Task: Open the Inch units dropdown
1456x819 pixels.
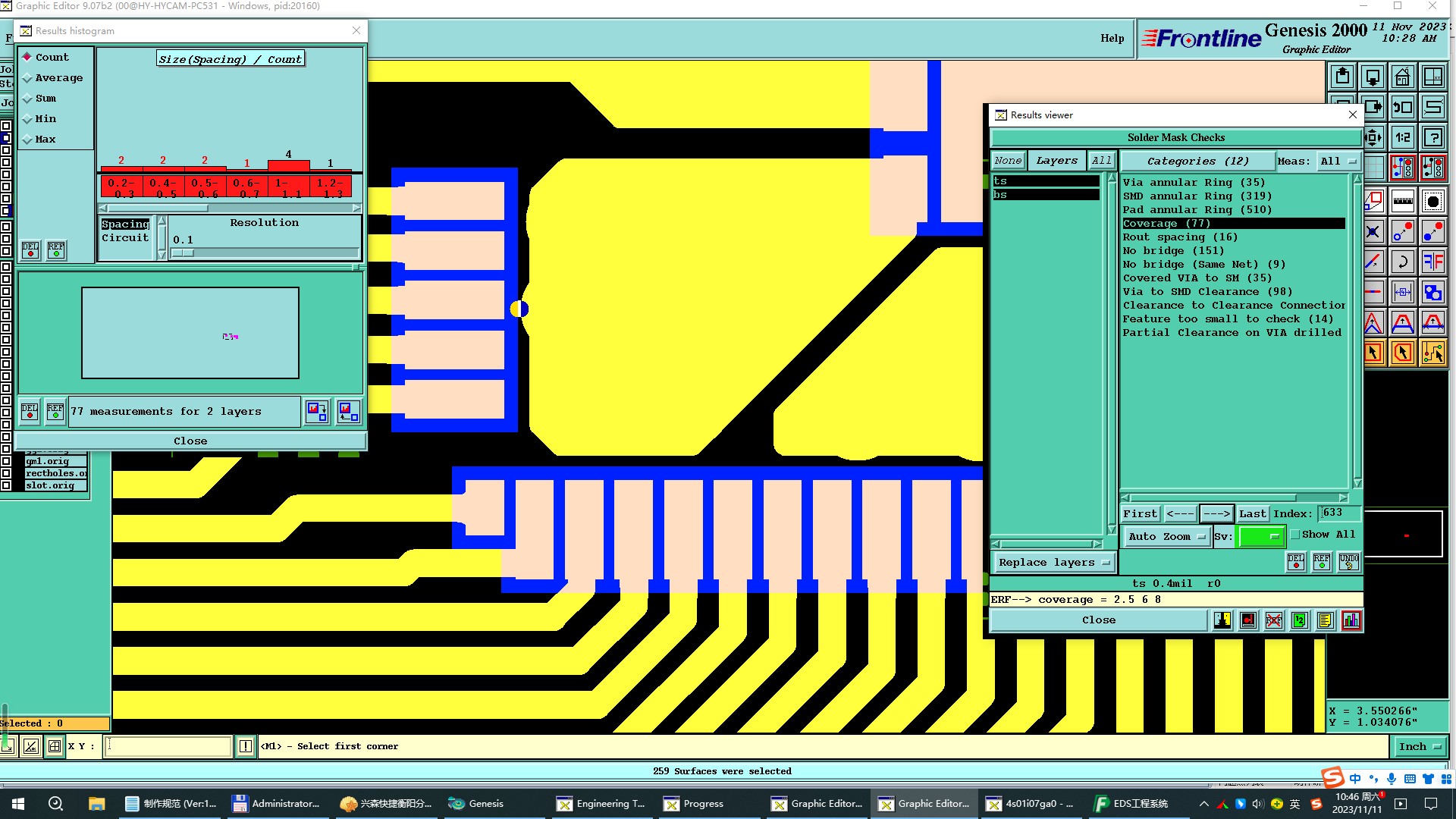Action: point(1420,747)
